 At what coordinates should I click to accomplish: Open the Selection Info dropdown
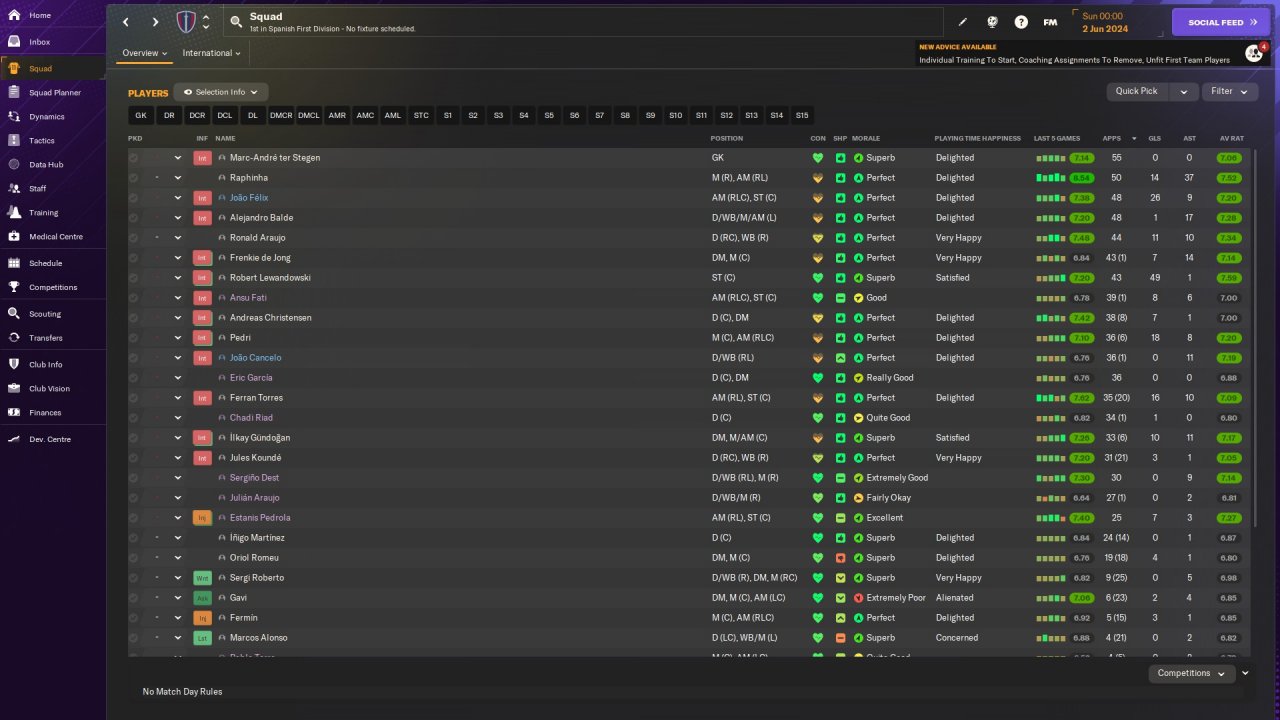point(220,92)
